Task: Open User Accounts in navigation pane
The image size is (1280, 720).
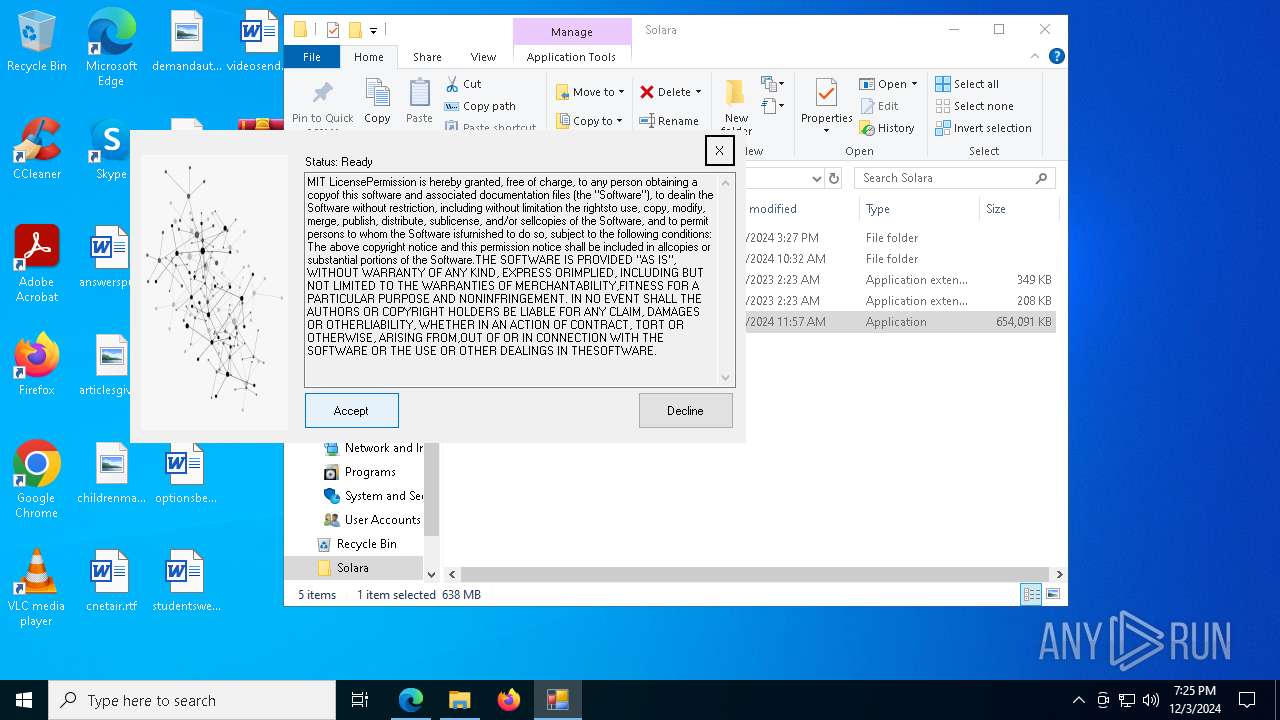Action: [372, 520]
